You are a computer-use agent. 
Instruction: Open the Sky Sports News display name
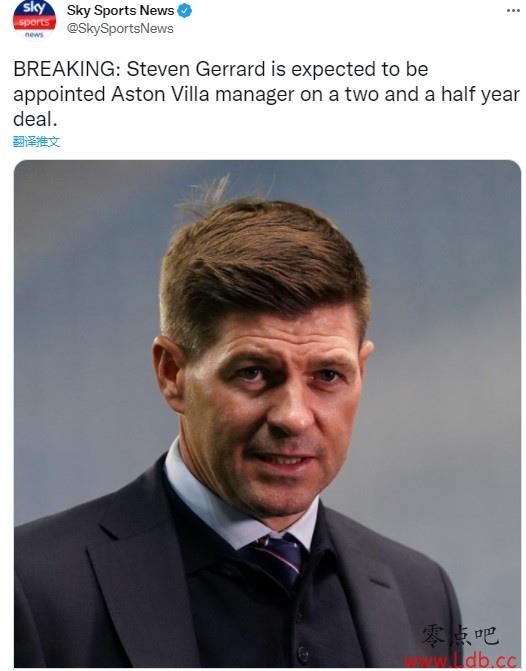[x=120, y=10]
